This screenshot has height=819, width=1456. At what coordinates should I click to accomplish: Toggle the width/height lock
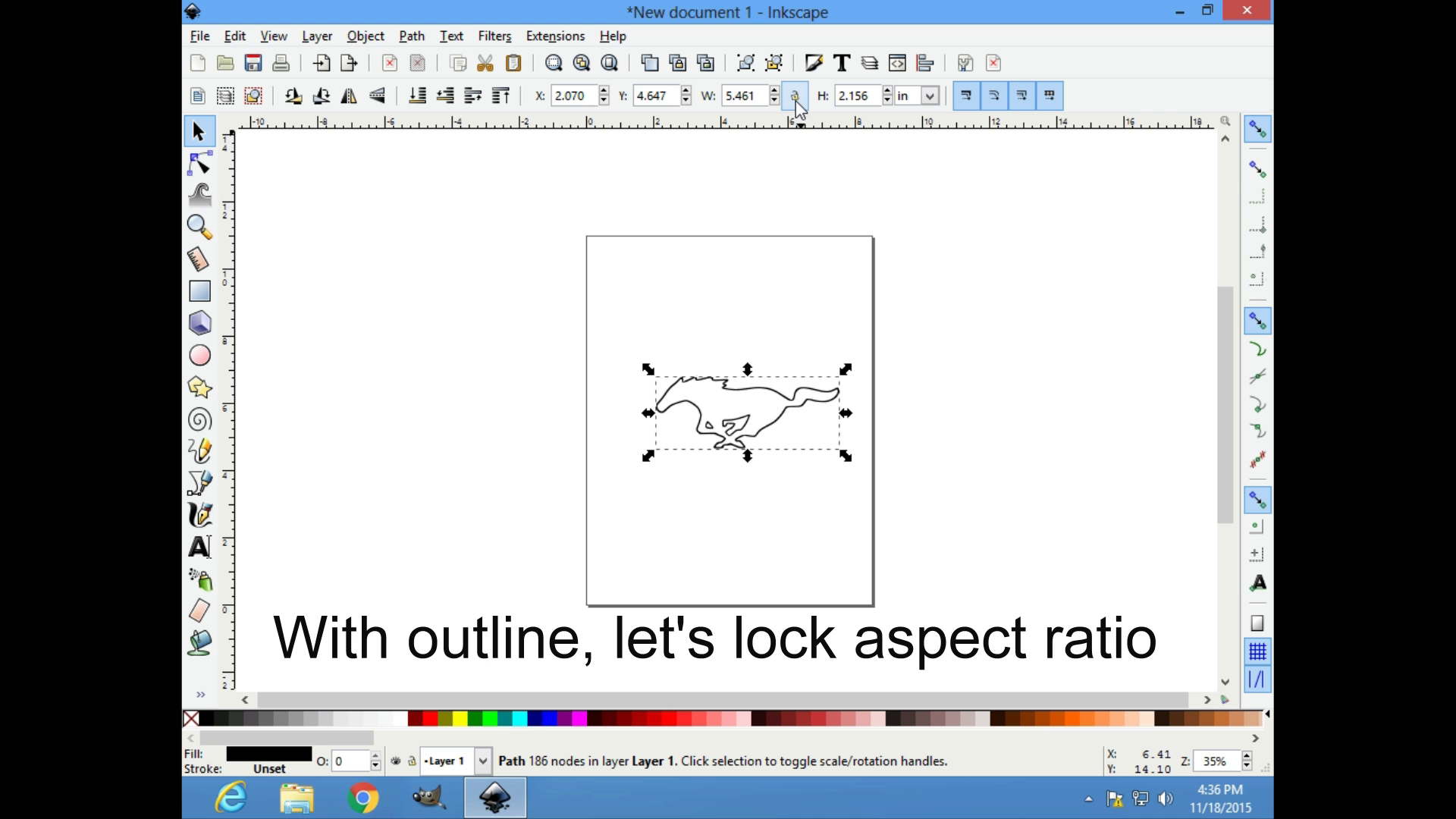point(795,96)
